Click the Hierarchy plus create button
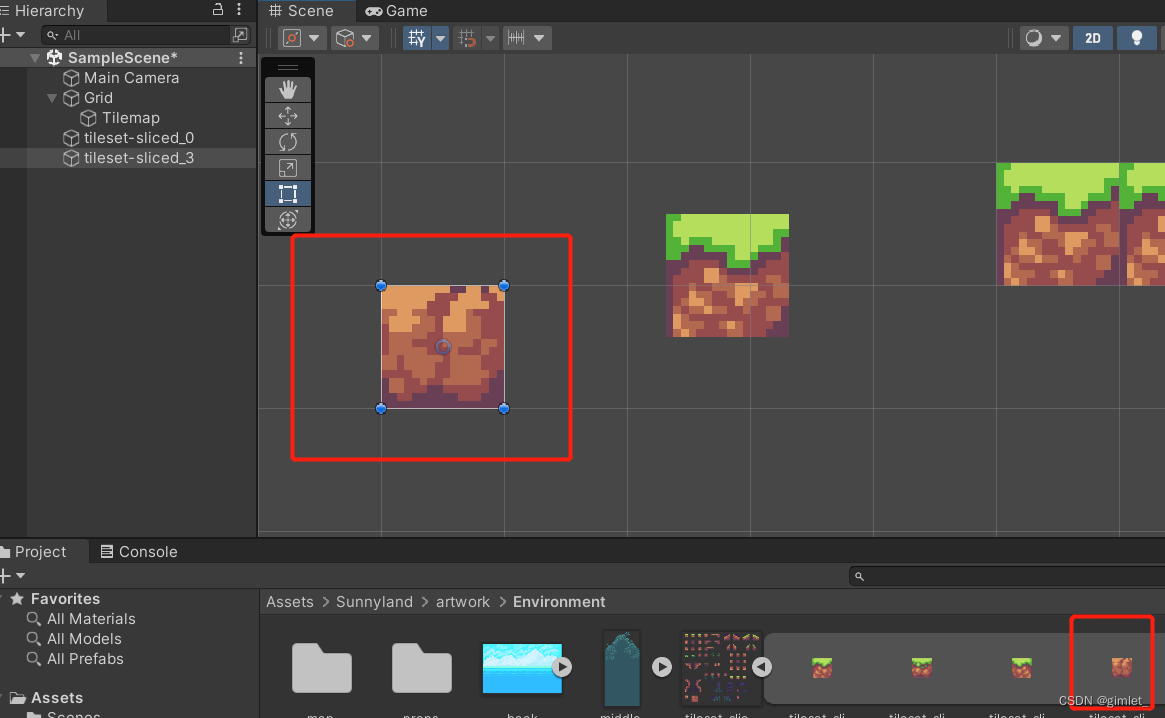Screen dimensions: 1165x718 click(5, 35)
